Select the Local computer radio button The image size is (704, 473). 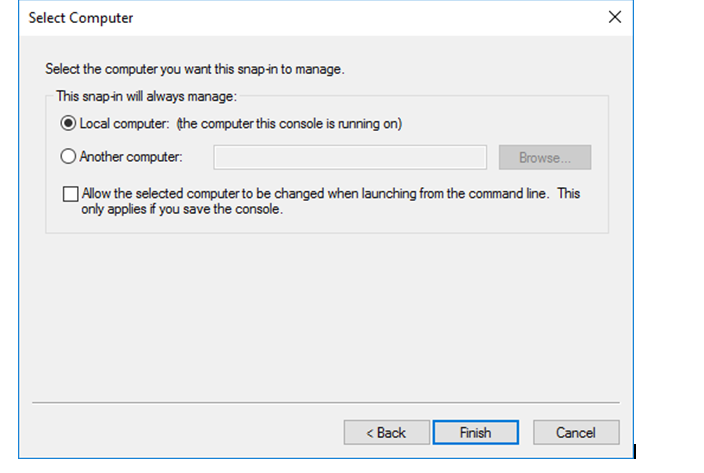click(x=68, y=124)
